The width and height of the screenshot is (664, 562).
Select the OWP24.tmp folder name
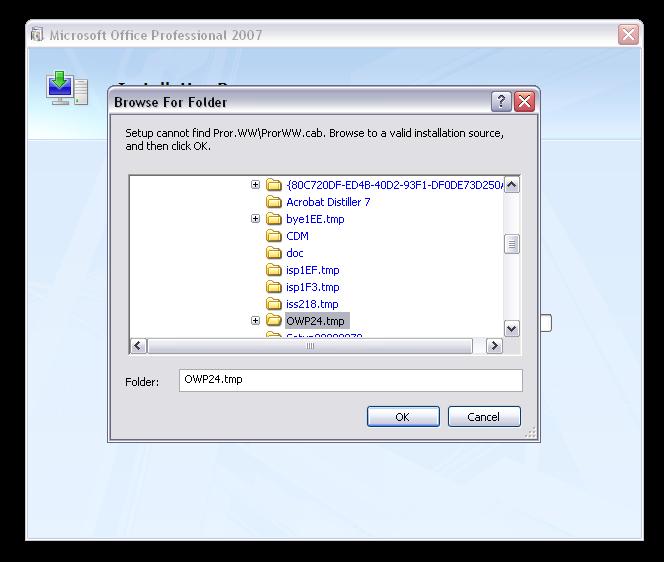pos(315,321)
